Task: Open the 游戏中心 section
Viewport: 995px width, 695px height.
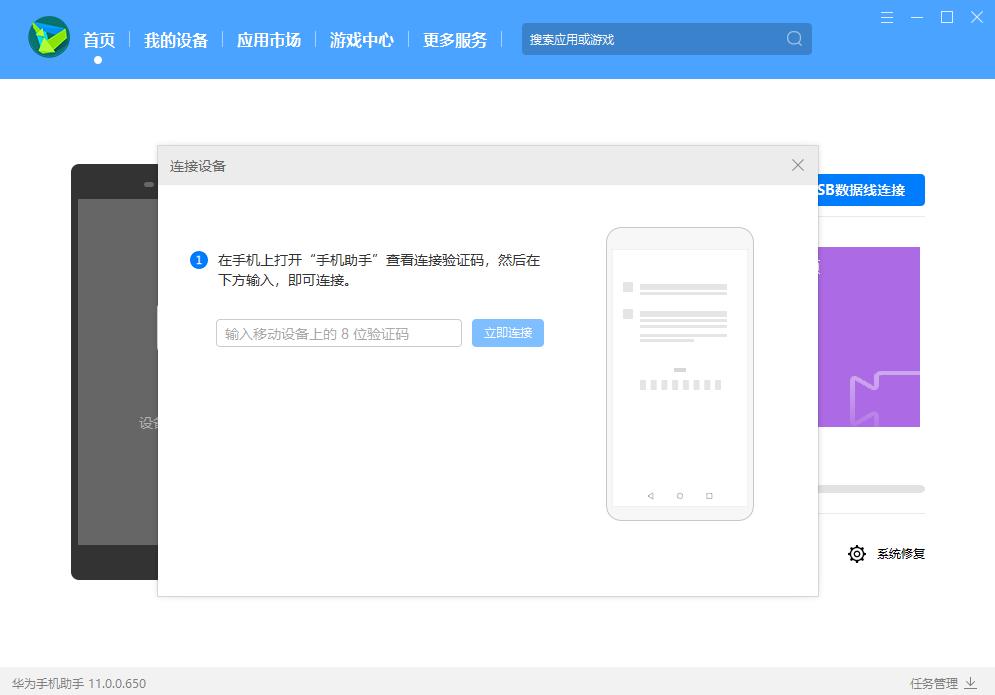Action: tap(361, 39)
